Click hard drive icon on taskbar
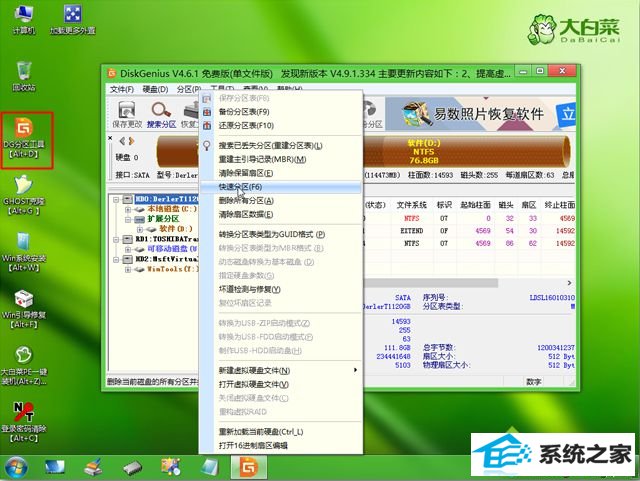Screen dimensions: 640x481 [133, 469]
